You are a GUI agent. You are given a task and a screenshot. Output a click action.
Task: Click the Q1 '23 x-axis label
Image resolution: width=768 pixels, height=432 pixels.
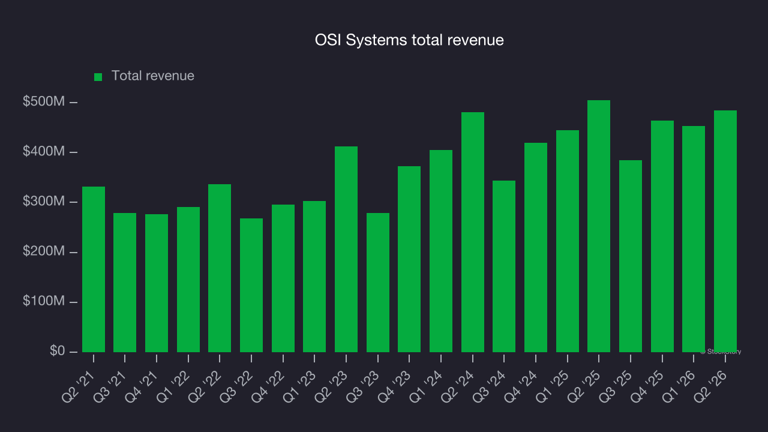(299, 387)
